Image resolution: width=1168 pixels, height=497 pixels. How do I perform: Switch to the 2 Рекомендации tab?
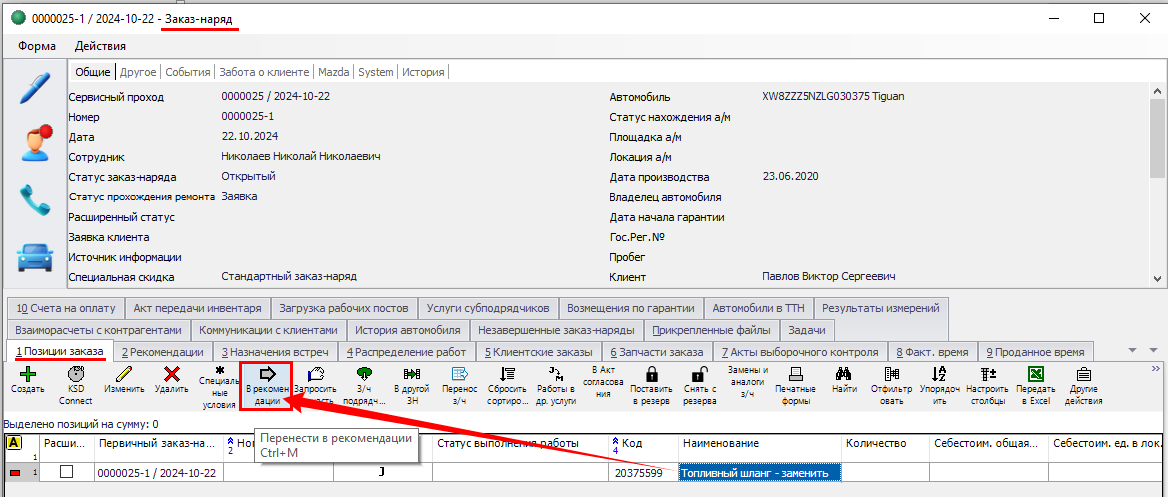pos(162,352)
